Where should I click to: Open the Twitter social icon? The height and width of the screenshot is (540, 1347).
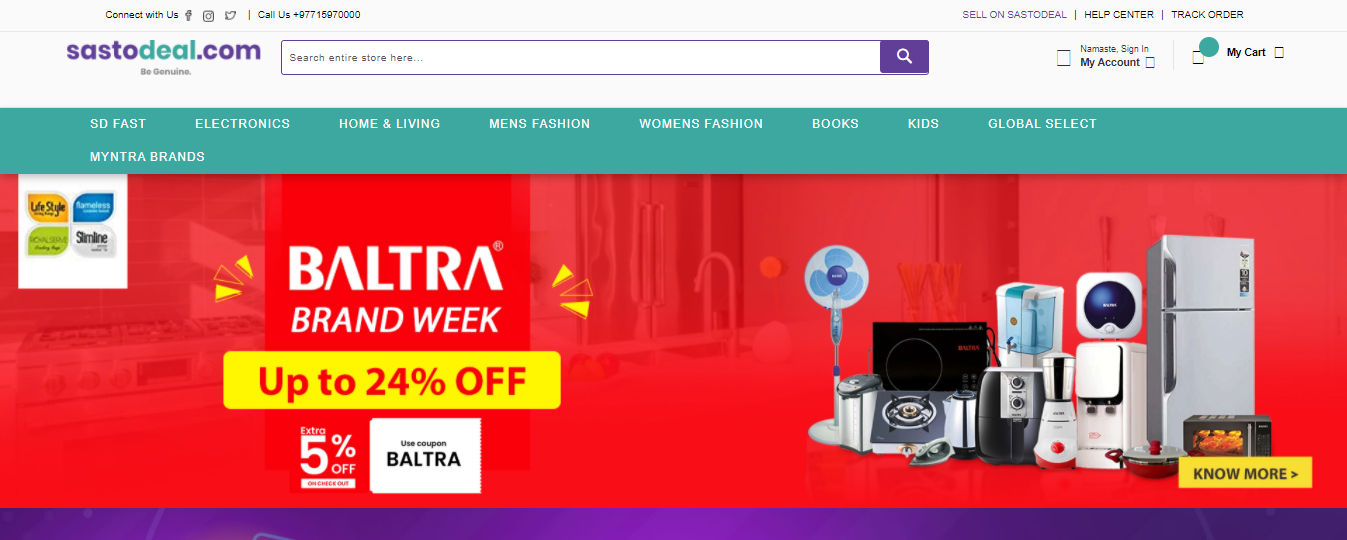click(231, 15)
